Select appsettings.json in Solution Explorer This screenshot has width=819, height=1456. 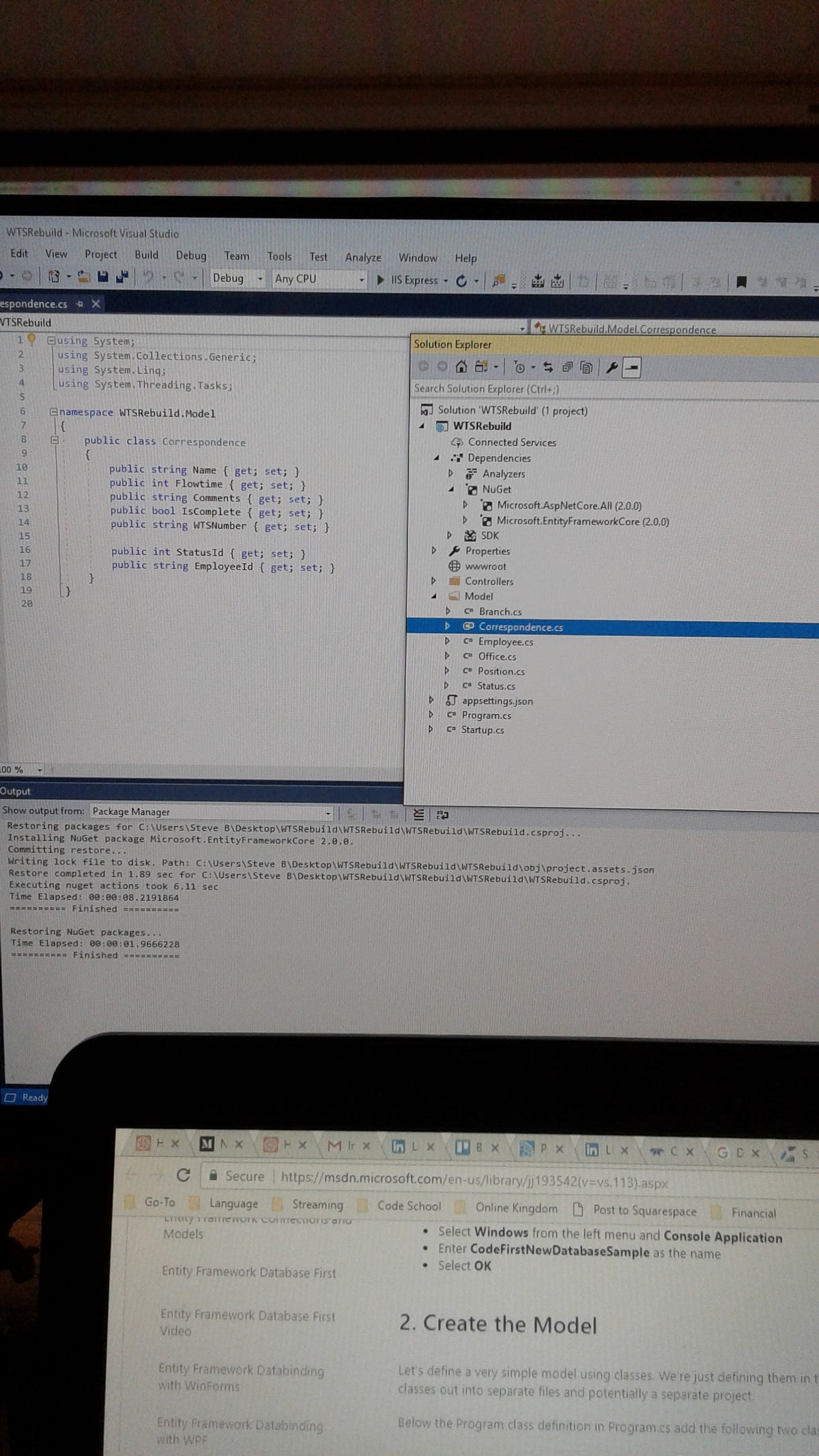click(x=498, y=701)
